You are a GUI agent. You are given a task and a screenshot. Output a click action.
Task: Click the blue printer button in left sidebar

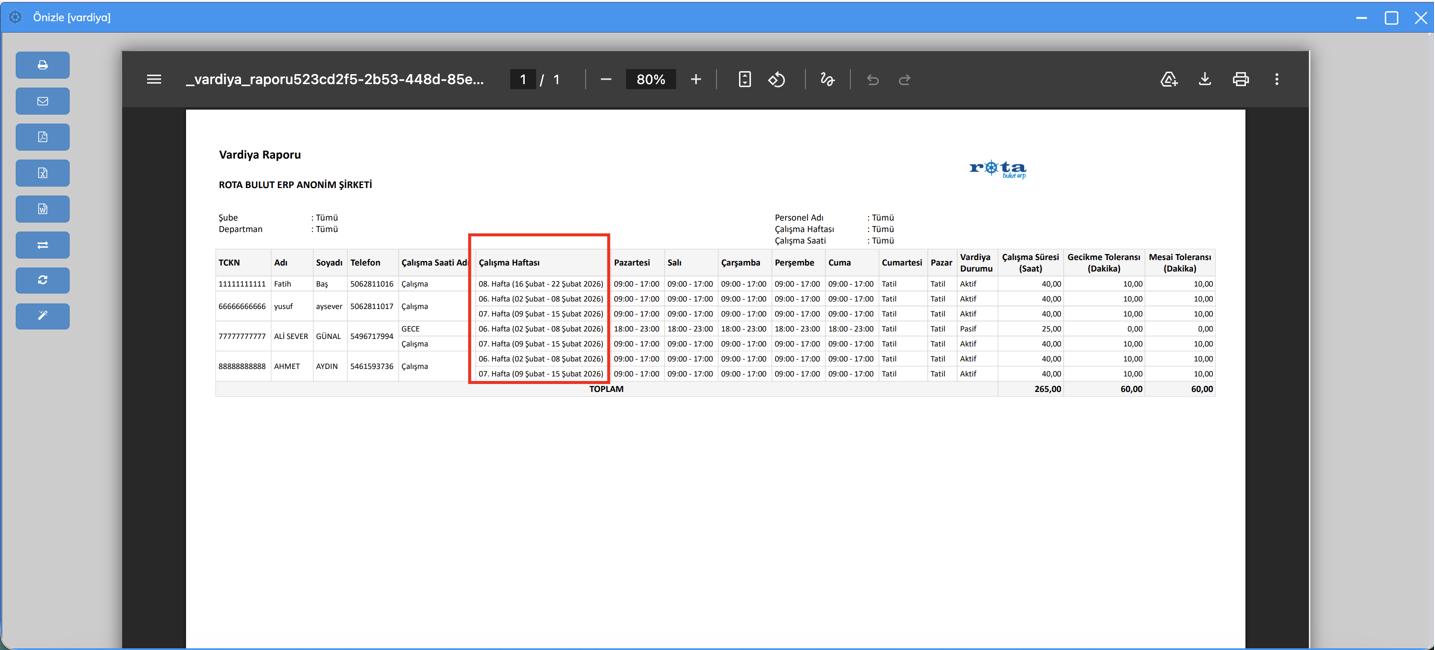(42, 65)
